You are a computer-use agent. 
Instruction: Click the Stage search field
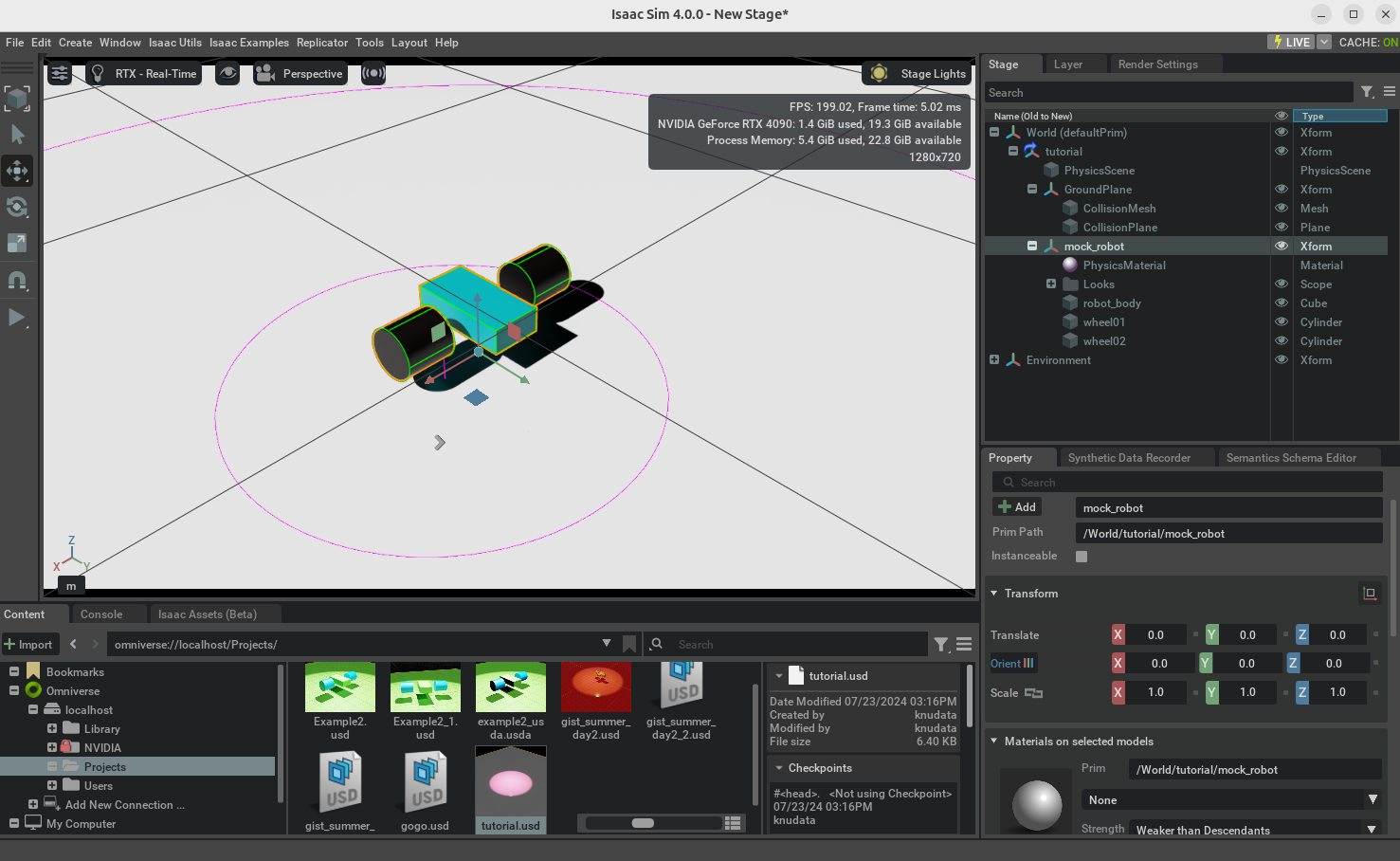pos(1168,92)
